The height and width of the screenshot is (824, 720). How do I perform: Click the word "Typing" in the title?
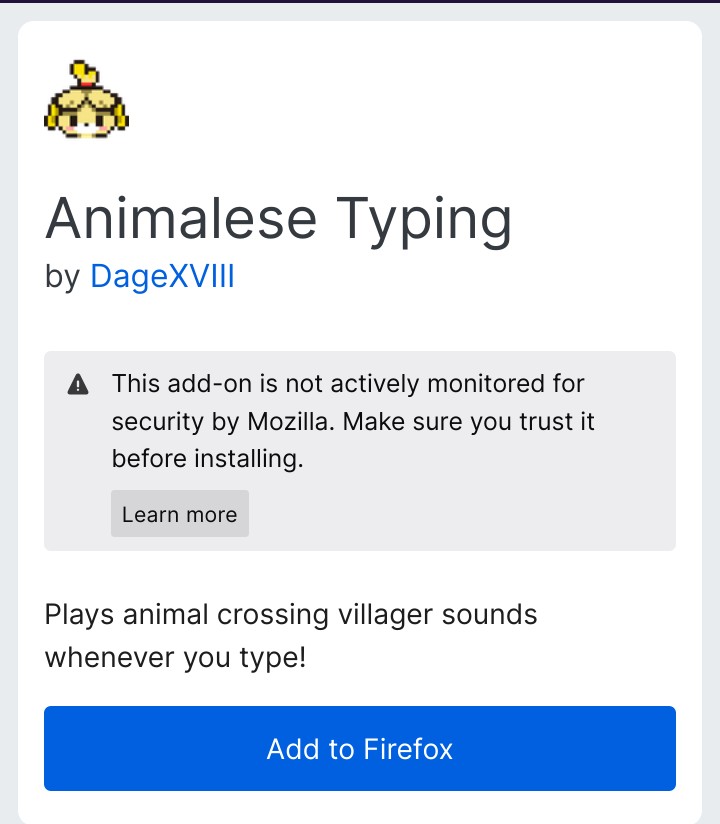pyautogui.click(x=424, y=221)
